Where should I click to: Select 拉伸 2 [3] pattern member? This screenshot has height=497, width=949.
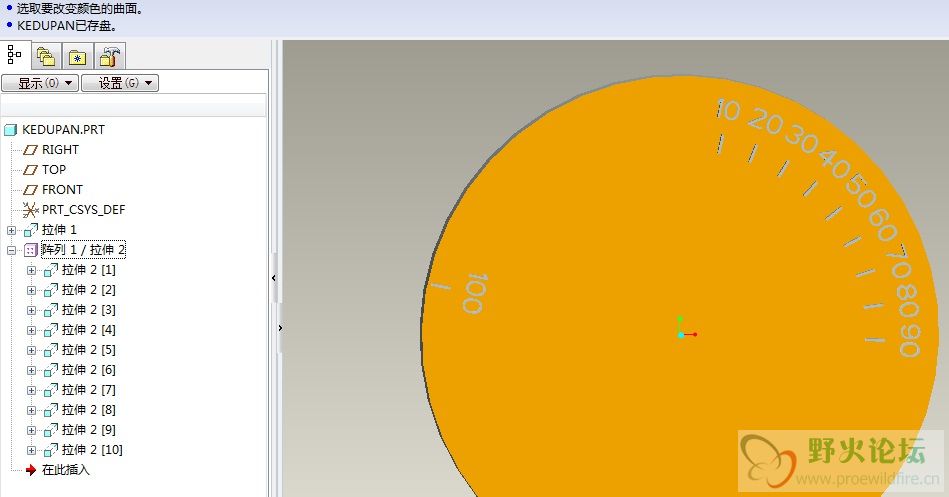[88, 309]
